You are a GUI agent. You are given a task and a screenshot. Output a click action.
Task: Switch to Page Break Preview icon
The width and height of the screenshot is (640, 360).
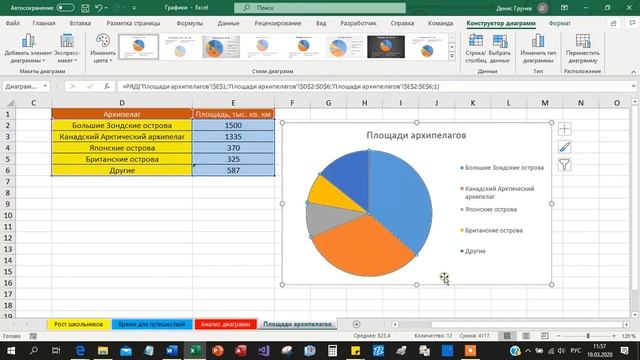point(544,336)
